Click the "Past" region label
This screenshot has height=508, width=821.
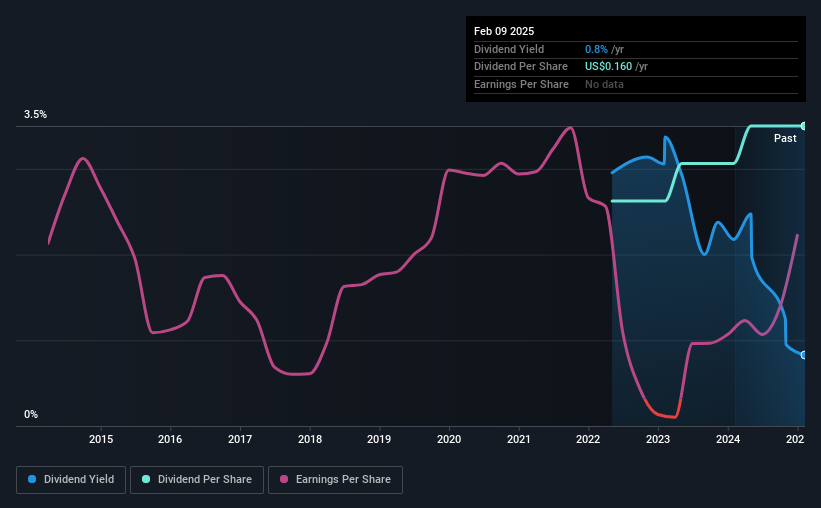[x=785, y=139]
